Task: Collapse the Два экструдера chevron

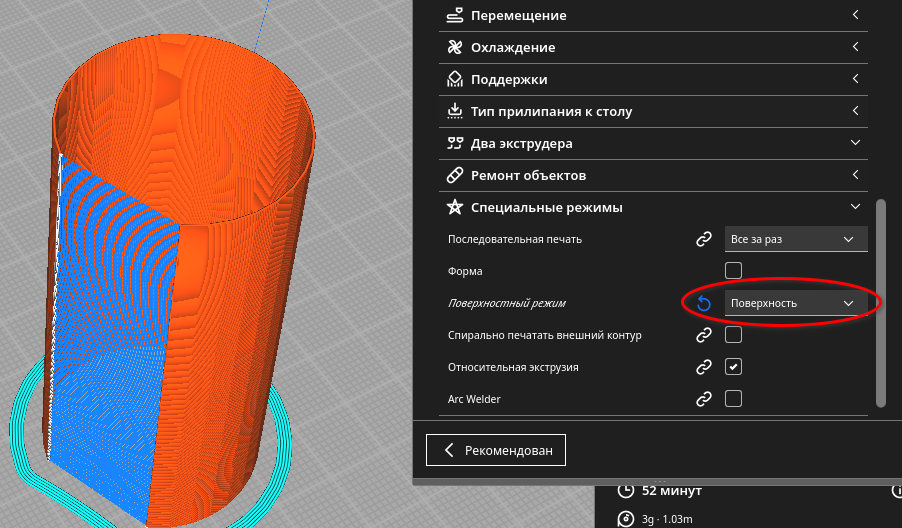Action: [855, 143]
